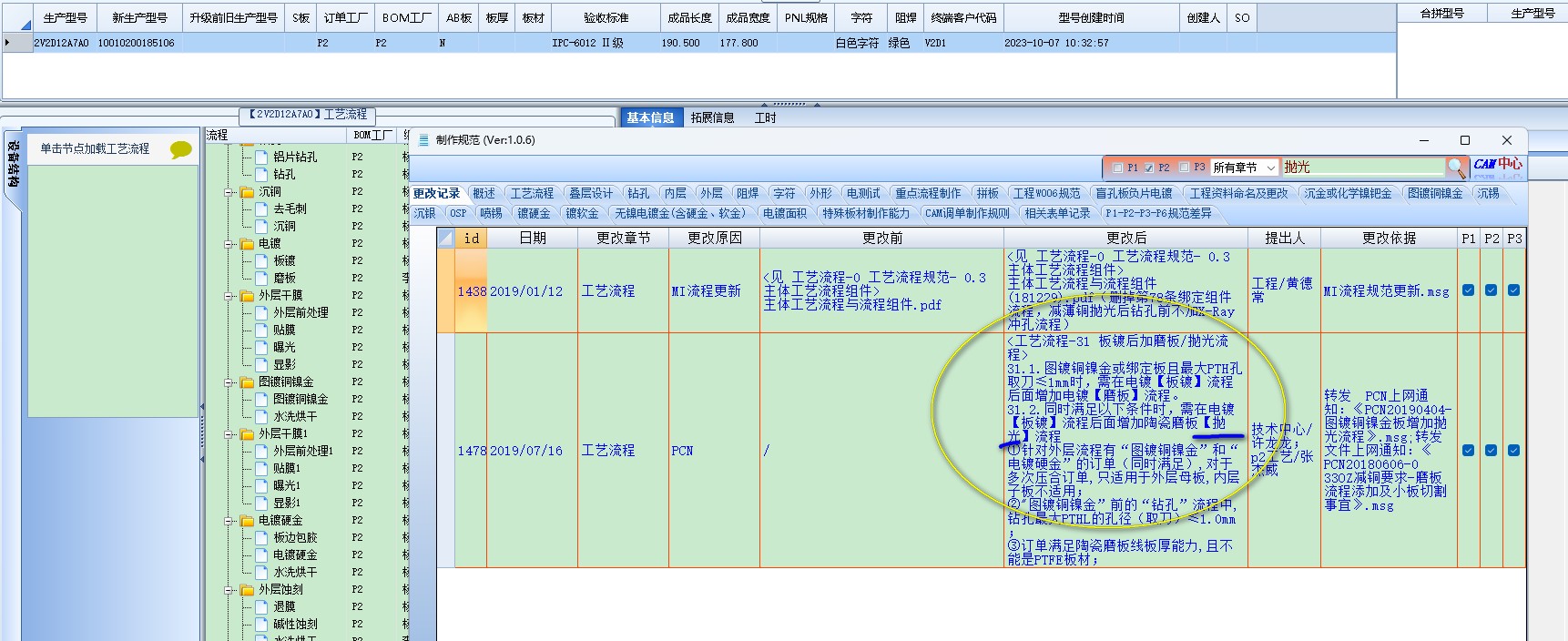Click document icon beside 板边包胶
This screenshot has height=641, width=1568.
click(262, 538)
